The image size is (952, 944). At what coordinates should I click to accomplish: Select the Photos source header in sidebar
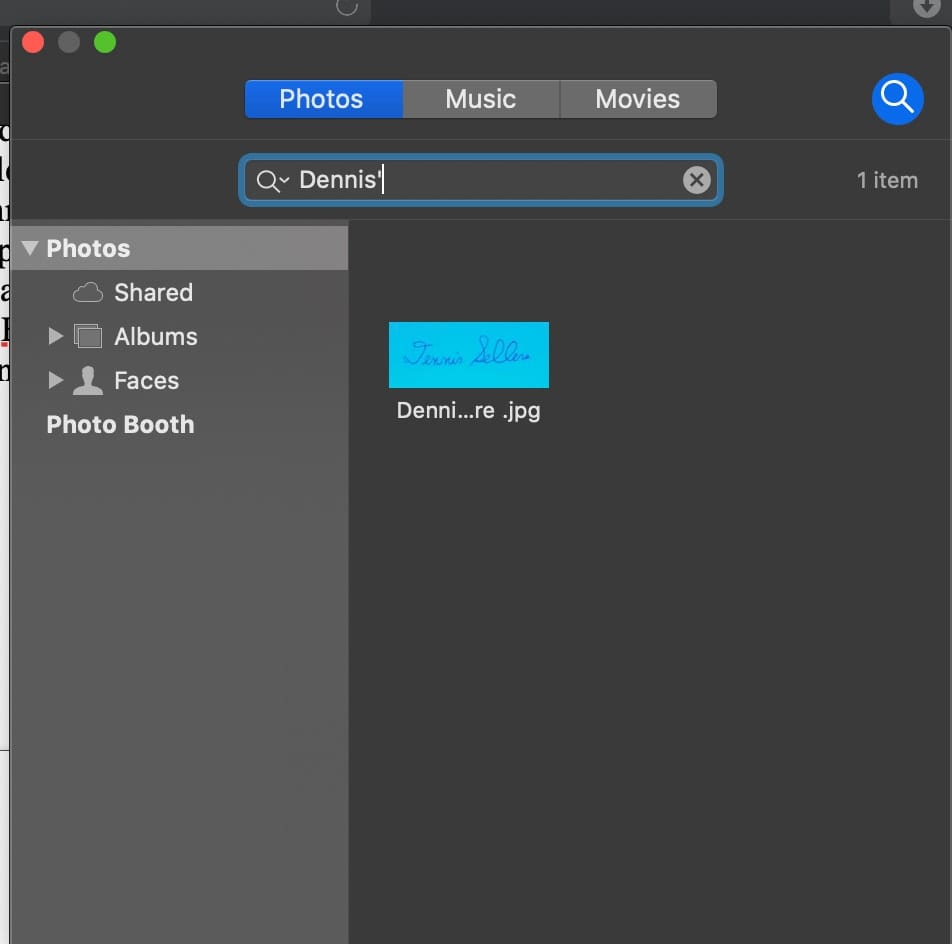click(89, 249)
